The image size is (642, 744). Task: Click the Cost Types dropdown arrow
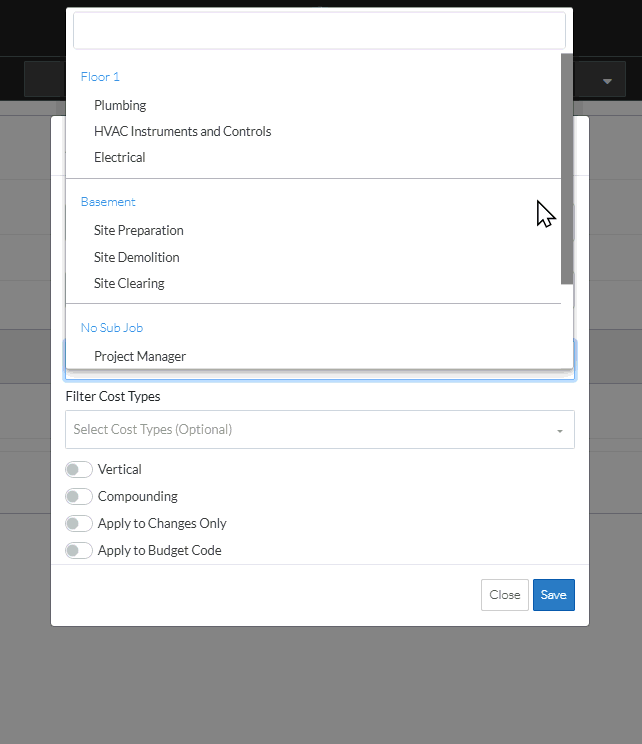tap(560, 431)
